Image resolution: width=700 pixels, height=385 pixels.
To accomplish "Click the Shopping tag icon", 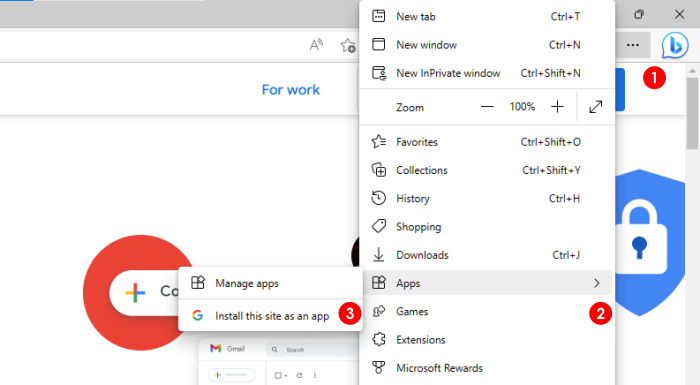I will click(x=379, y=226).
